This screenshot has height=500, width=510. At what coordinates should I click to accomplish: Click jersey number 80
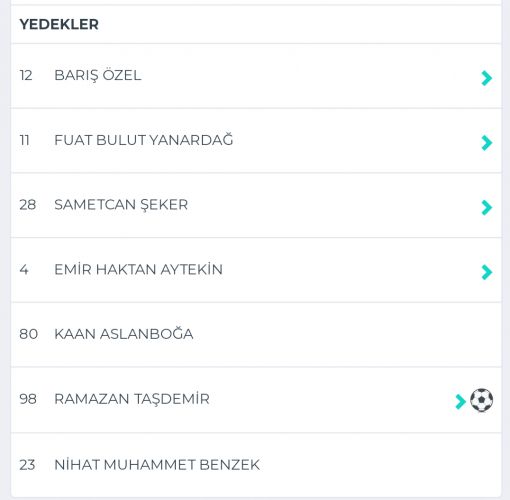tap(28, 334)
